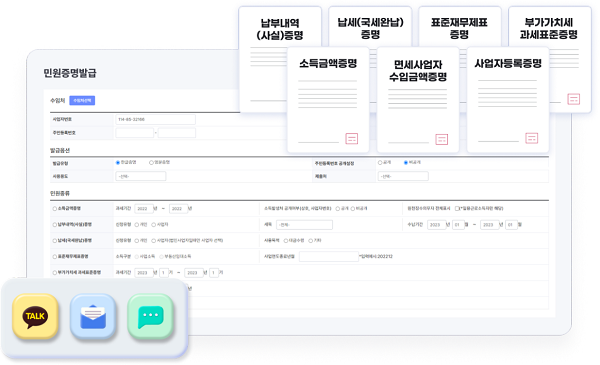Check the 원천징수의무자 전체표시 checkbox
The width and height of the screenshot is (600, 365).
pos(457,209)
